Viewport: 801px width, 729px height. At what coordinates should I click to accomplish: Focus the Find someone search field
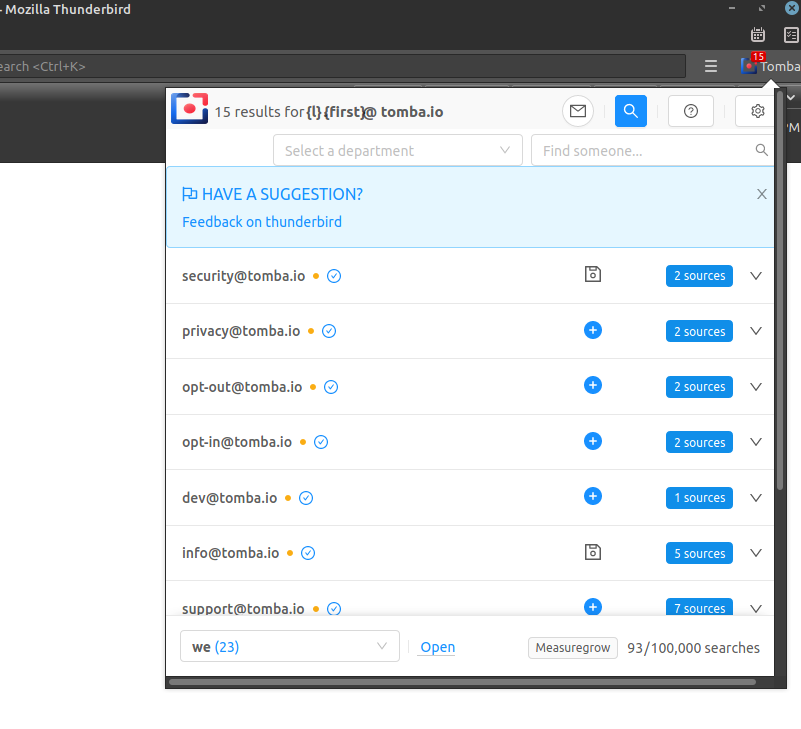[652, 150]
